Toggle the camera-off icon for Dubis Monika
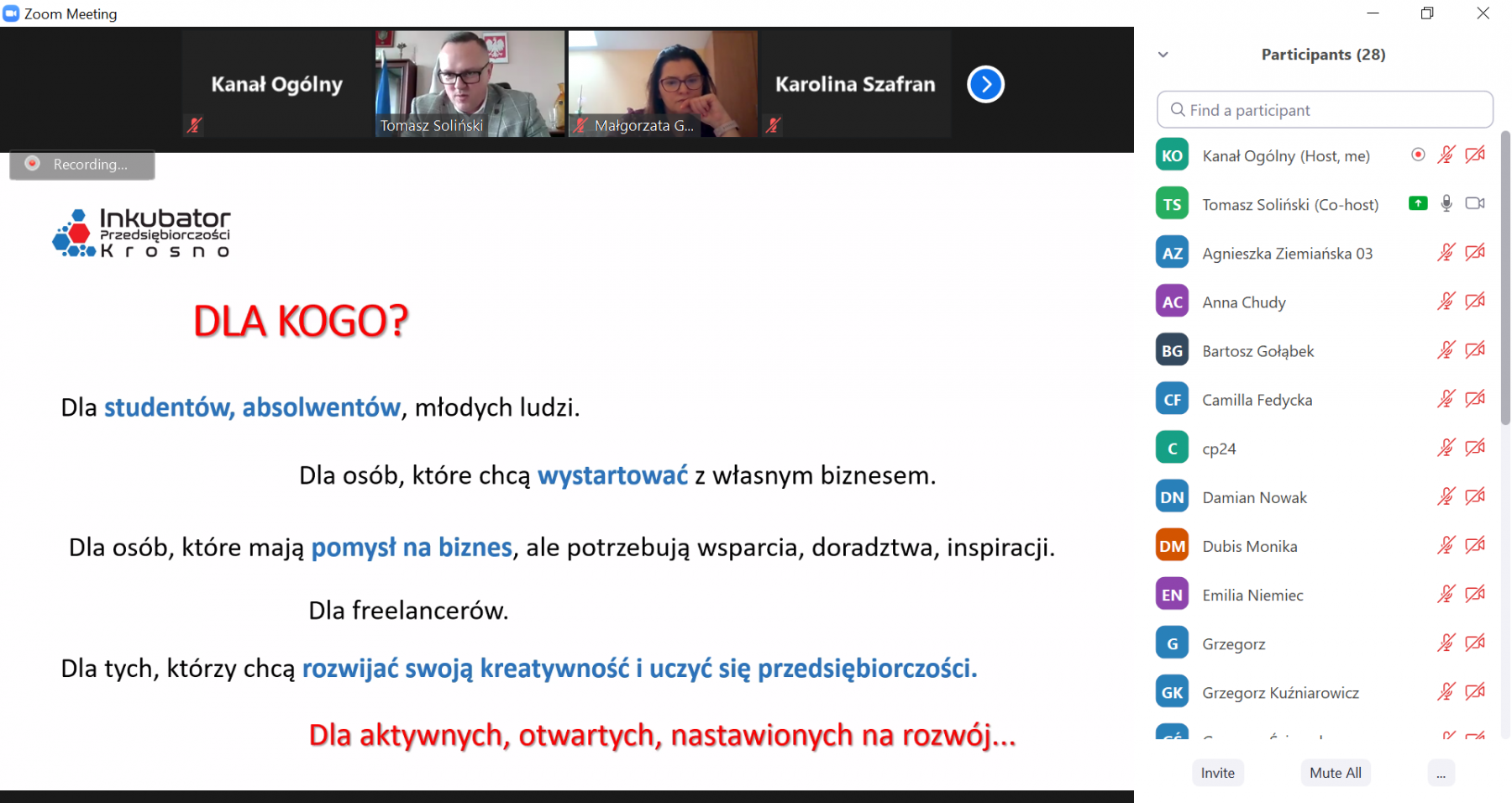 (1475, 545)
